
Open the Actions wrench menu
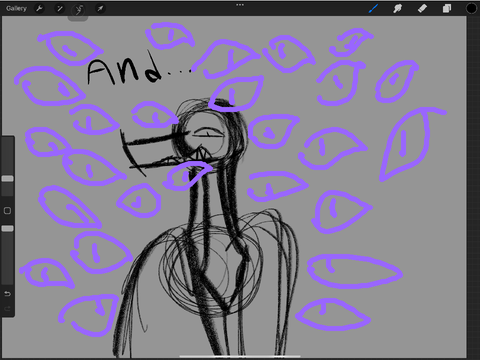tap(39, 8)
